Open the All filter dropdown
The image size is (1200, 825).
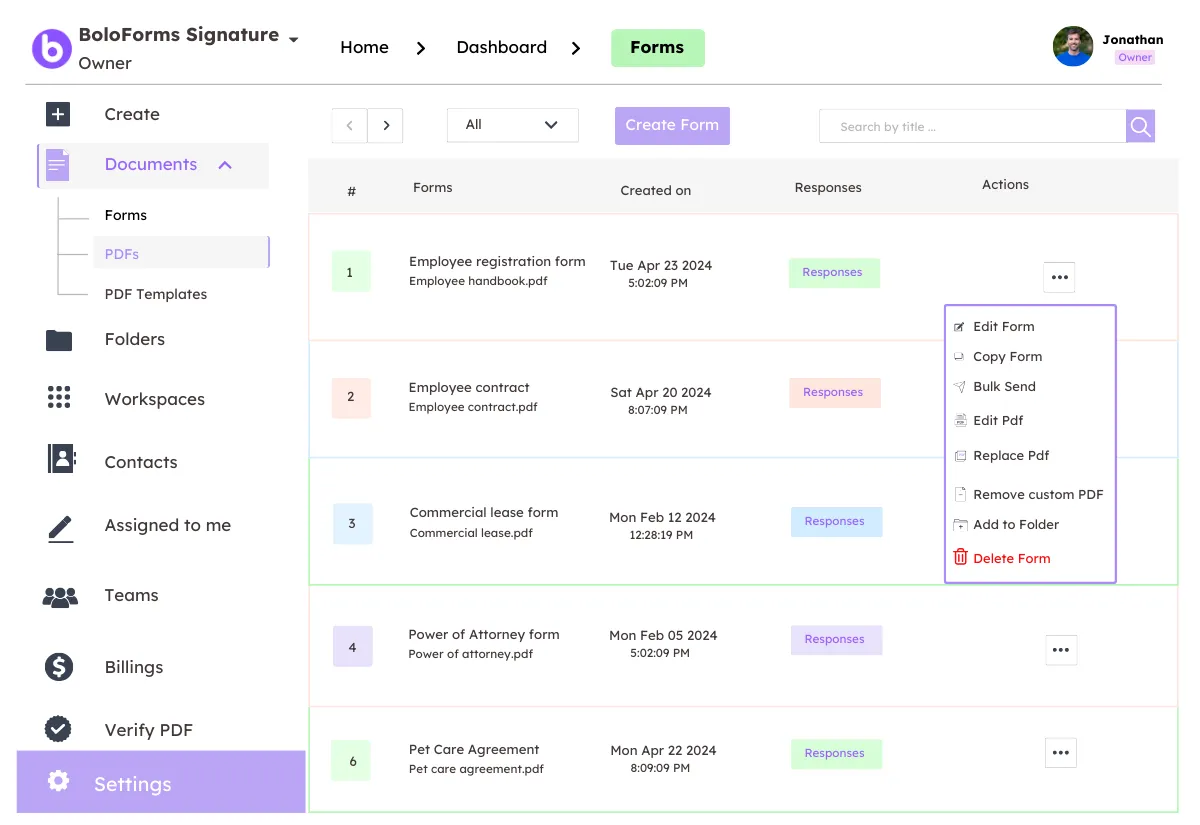click(512, 125)
